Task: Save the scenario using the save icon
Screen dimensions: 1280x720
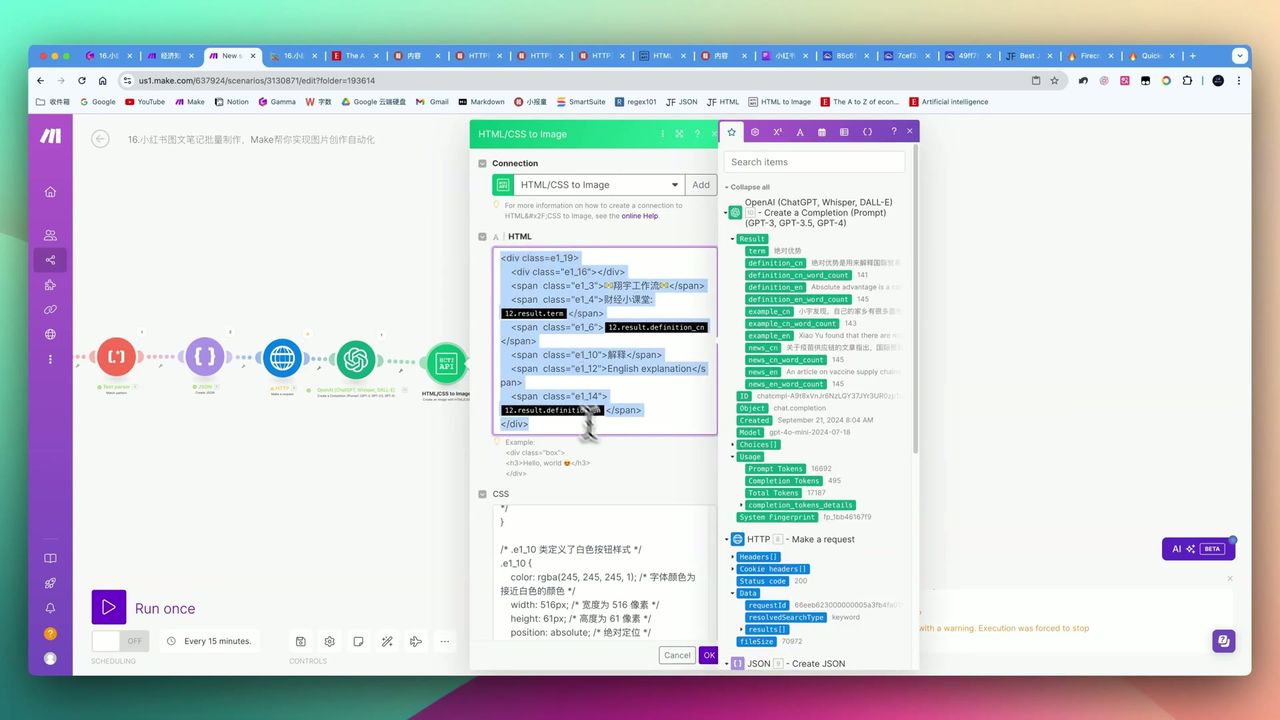Action: (x=301, y=641)
